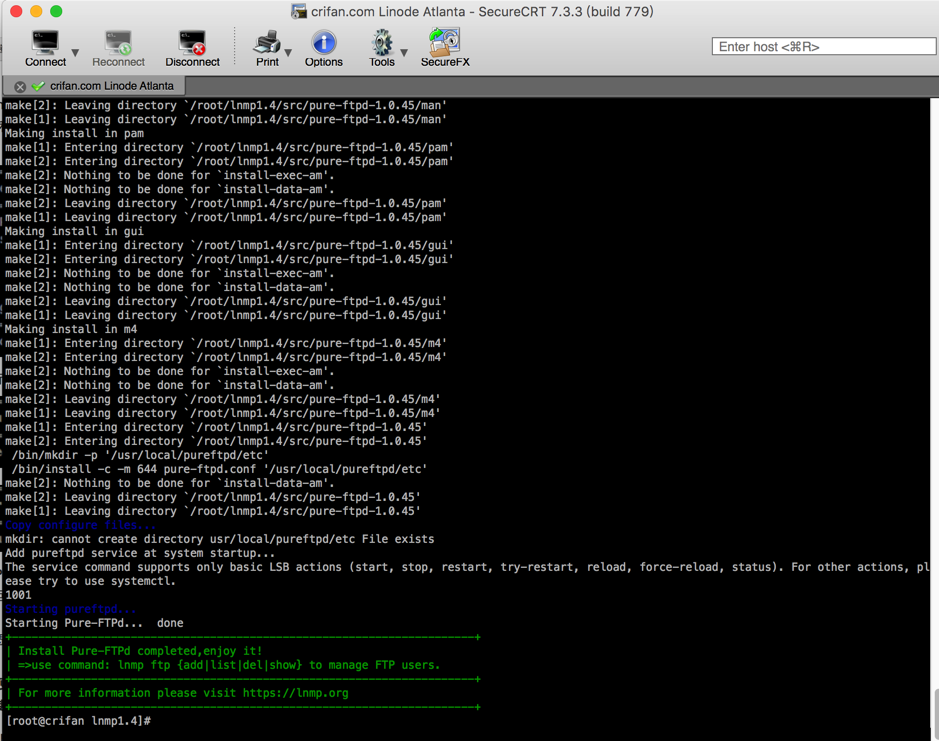Viewport: 939px width, 741px height.
Task: Click the '/bin/install -c -m 644 pure-ftpd.conf' line
Action: pyautogui.click(x=219, y=469)
